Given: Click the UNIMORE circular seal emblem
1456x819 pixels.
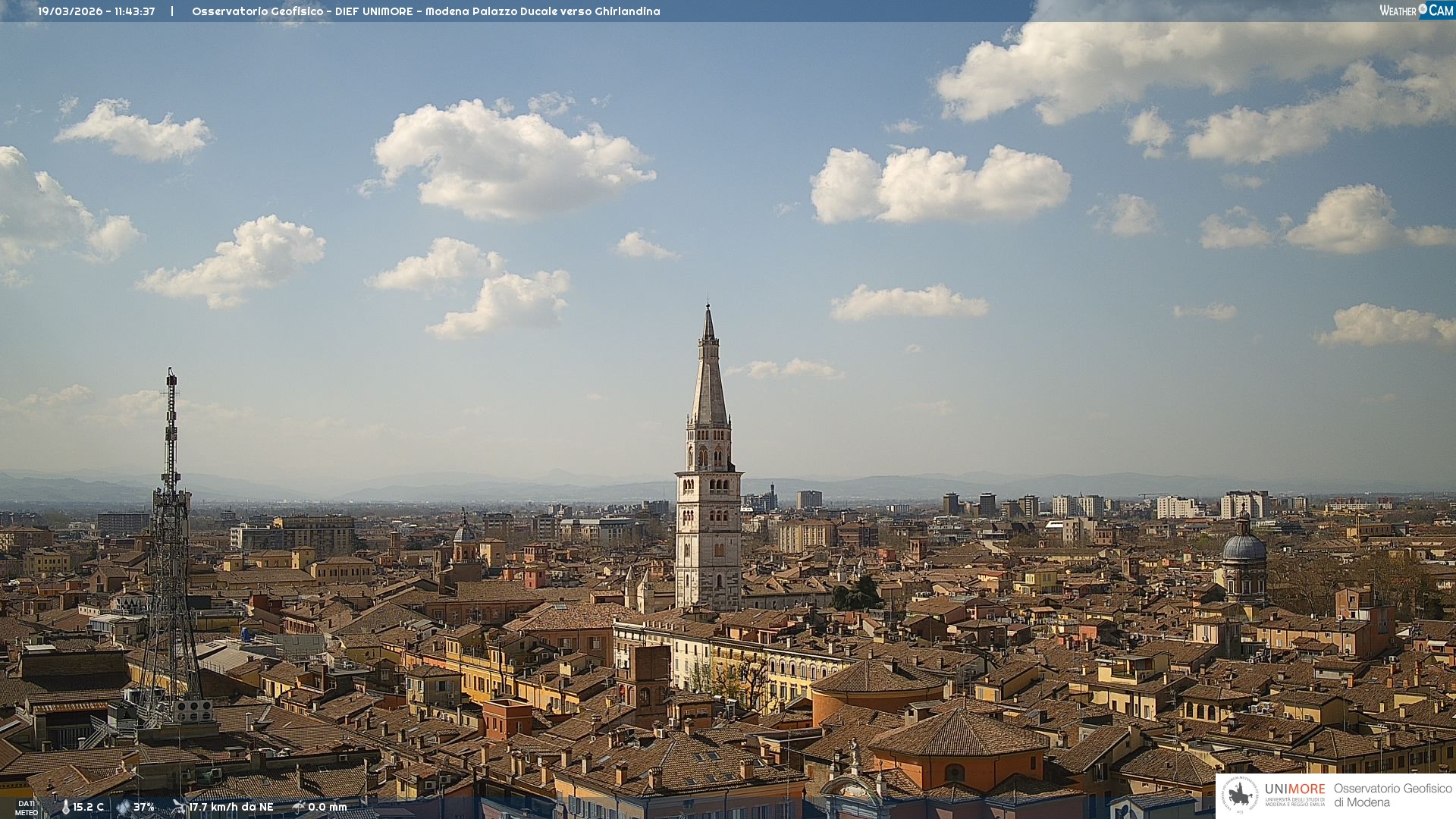Looking at the screenshot, I should tap(1241, 795).
